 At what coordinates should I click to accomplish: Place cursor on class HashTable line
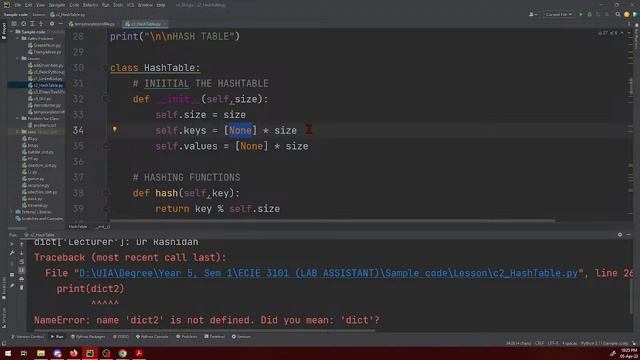(x=155, y=68)
